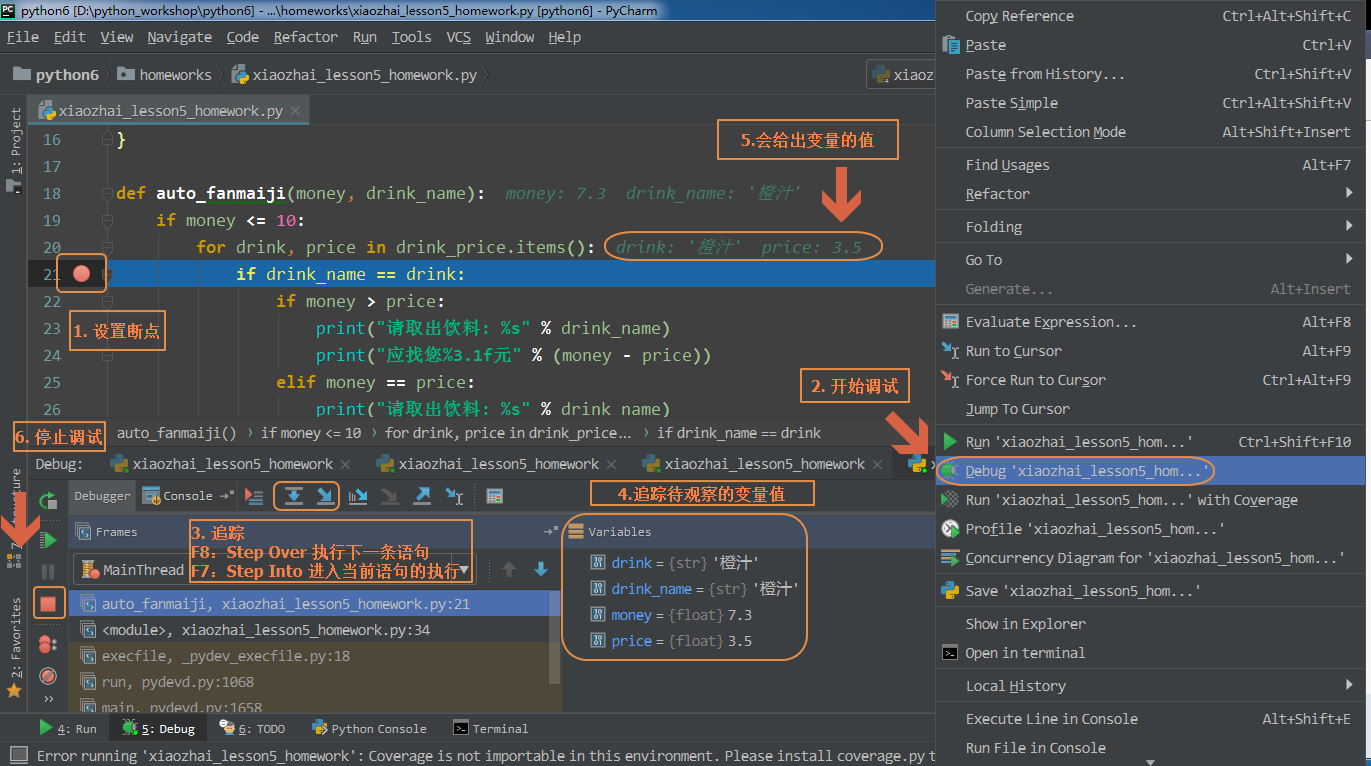Open the Navigate menu
Image resolution: width=1371 pixels, height=766 pixels.
point(179,37)
